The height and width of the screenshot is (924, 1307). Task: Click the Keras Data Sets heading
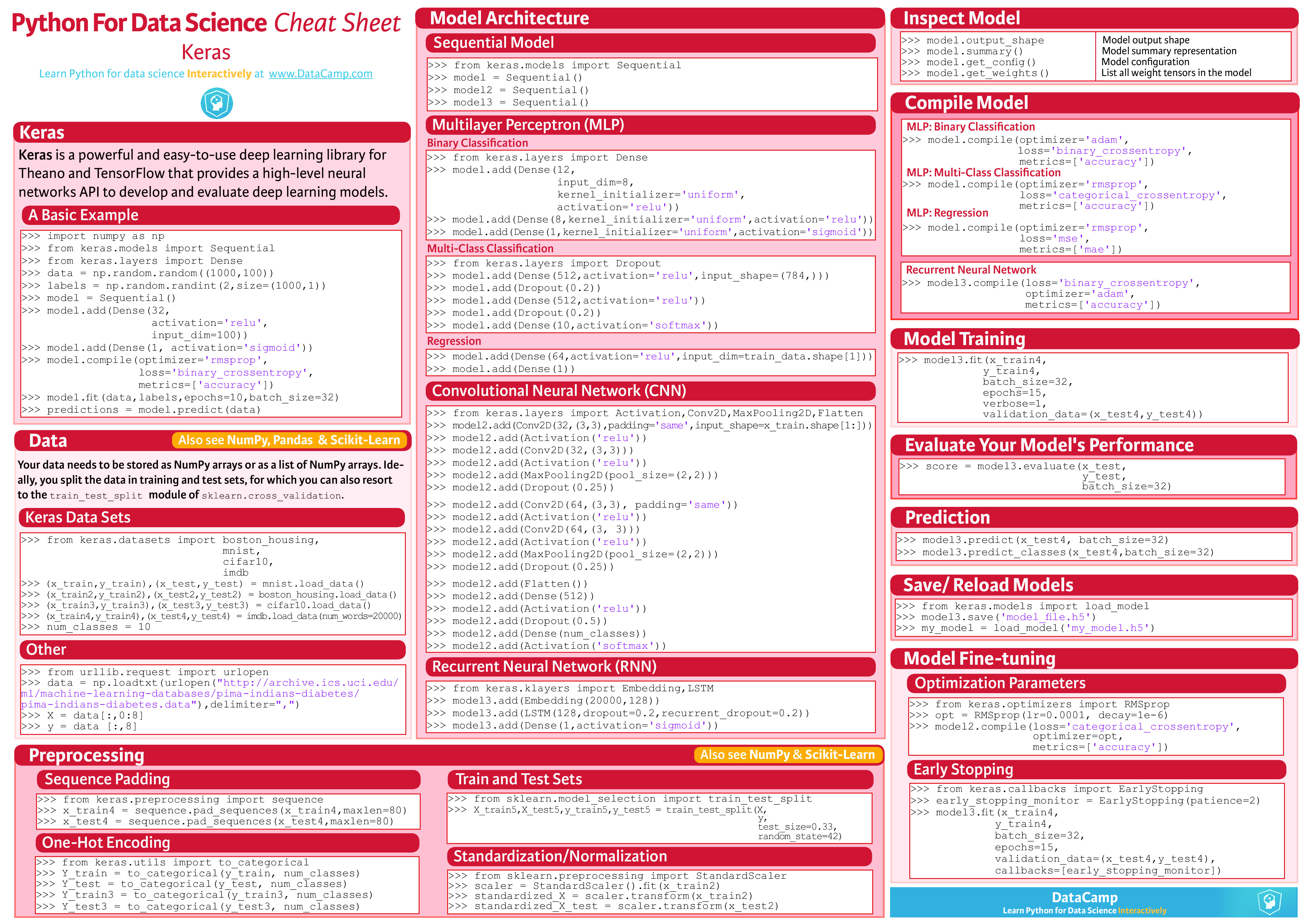(78, 517)
